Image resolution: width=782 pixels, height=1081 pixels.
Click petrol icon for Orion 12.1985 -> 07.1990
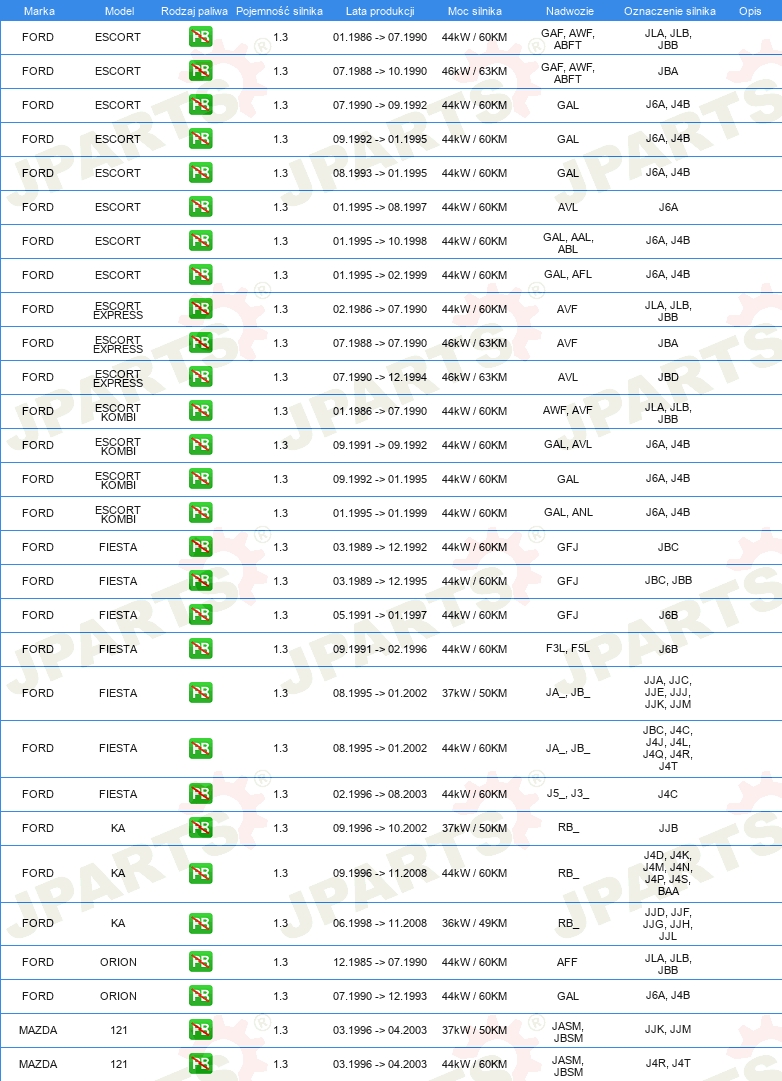click(x=201, y=962)
